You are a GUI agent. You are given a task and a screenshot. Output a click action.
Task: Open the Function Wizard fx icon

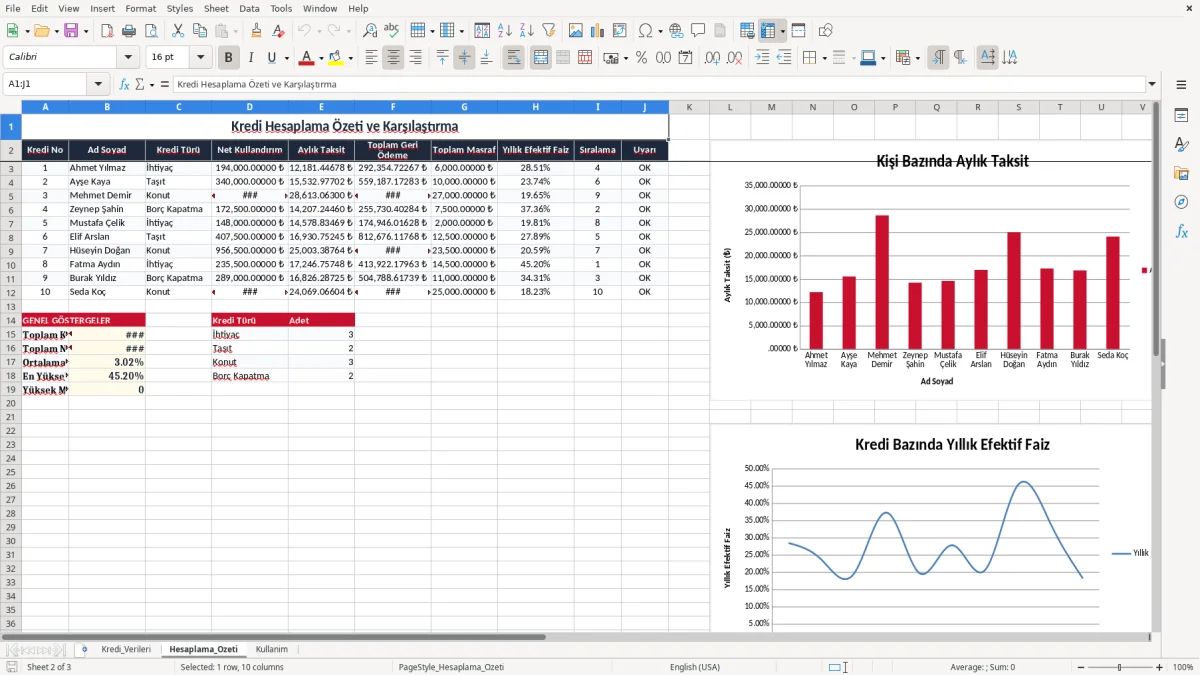[125, 84]
